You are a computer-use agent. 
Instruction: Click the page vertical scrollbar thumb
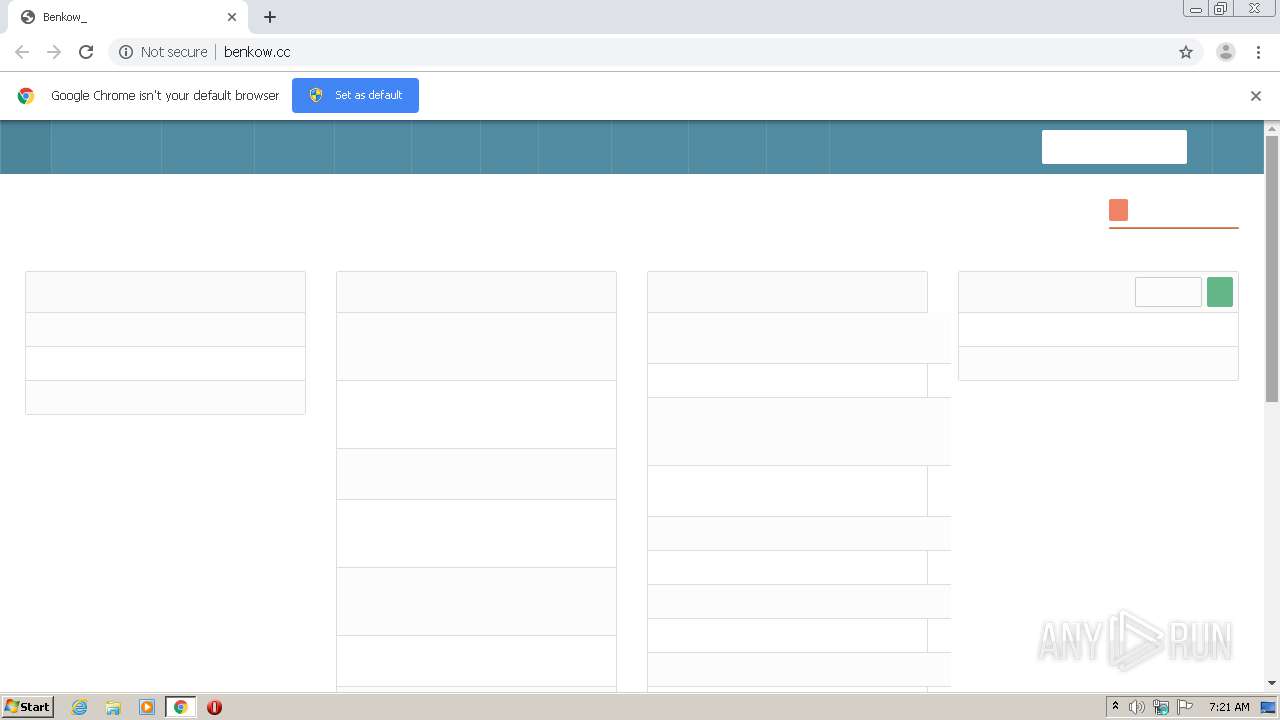(1272, 268)
